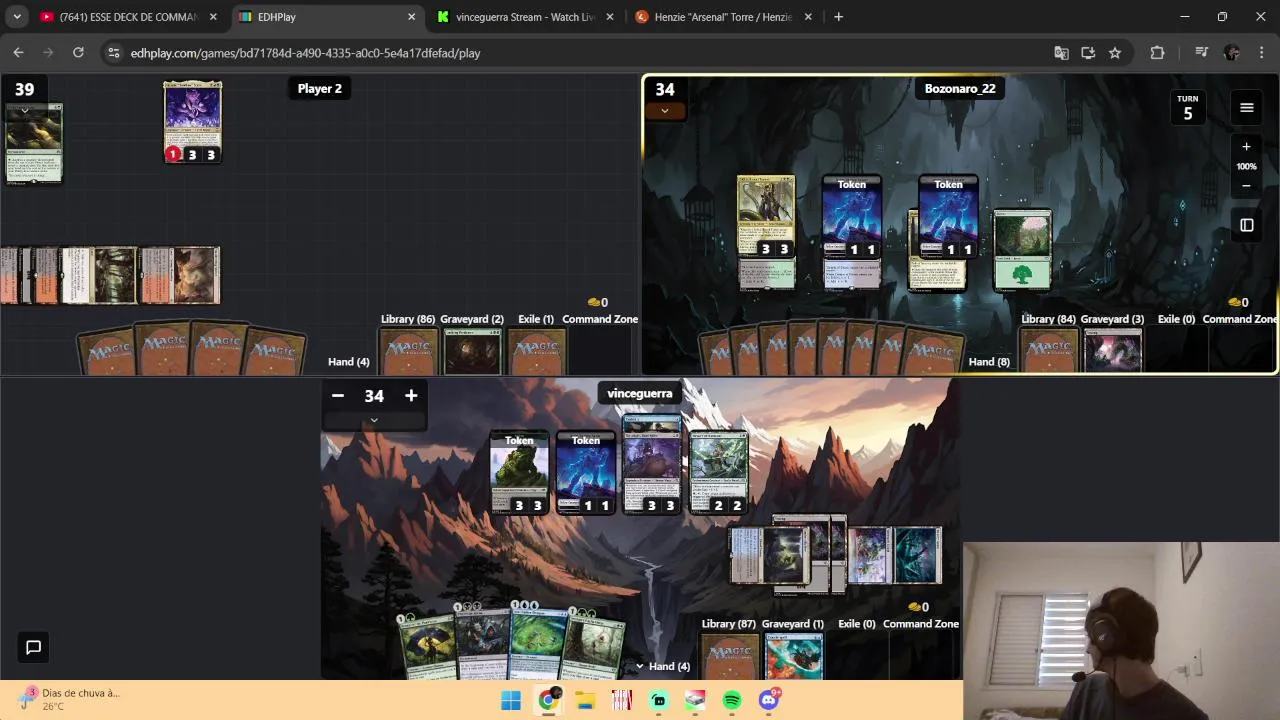Viewport: 1280px width, 720px height.
Task: Select Bozonaro_22's first blue 1/1 token
Action: click(x=852, y=217)
